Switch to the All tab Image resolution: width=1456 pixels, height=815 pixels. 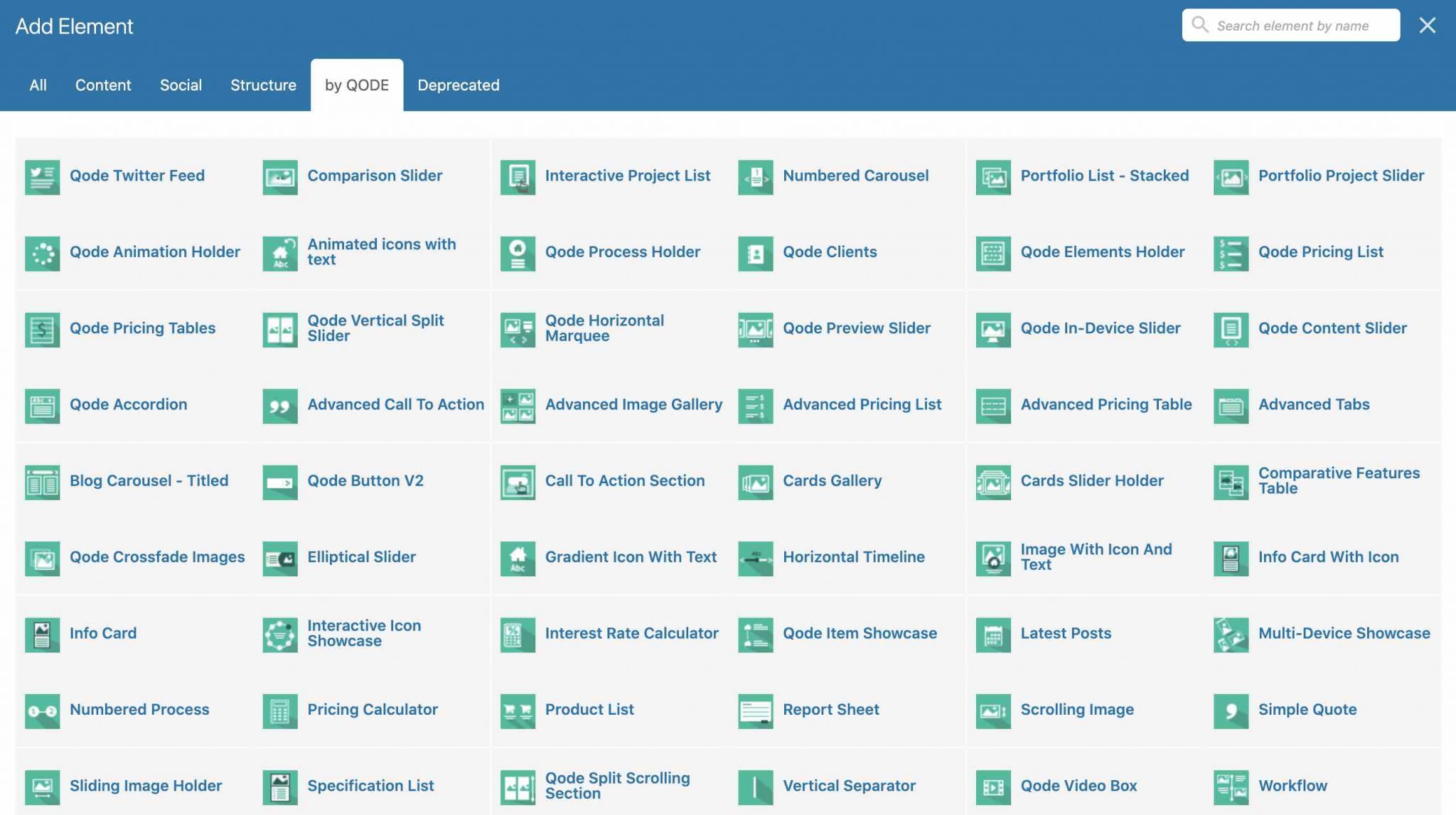click(x=38, y=85)
